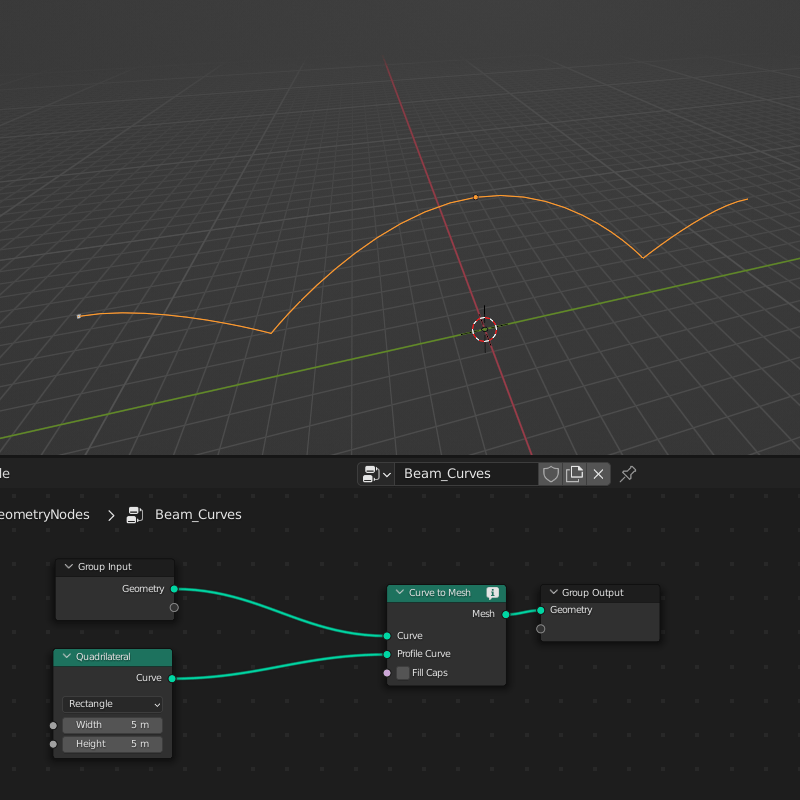Image resolution: width=800 pixels, height=800 pixels.
Task: Duplicate the node group with the copy icon
Action: pyautogui.click(x=575, y=473)
